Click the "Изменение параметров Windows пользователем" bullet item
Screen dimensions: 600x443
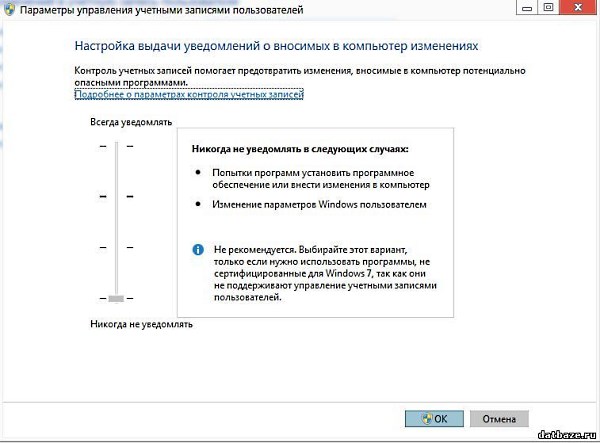tap(318, 205)
